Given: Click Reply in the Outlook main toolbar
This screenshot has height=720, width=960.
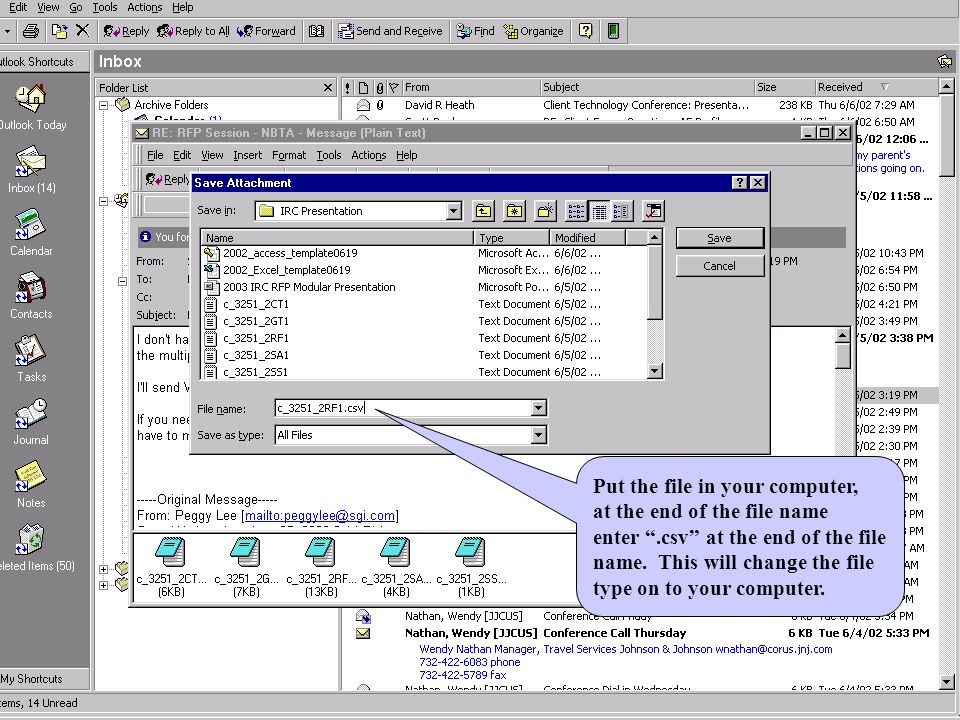Looking at the screenshot, I should pos(126,31).
